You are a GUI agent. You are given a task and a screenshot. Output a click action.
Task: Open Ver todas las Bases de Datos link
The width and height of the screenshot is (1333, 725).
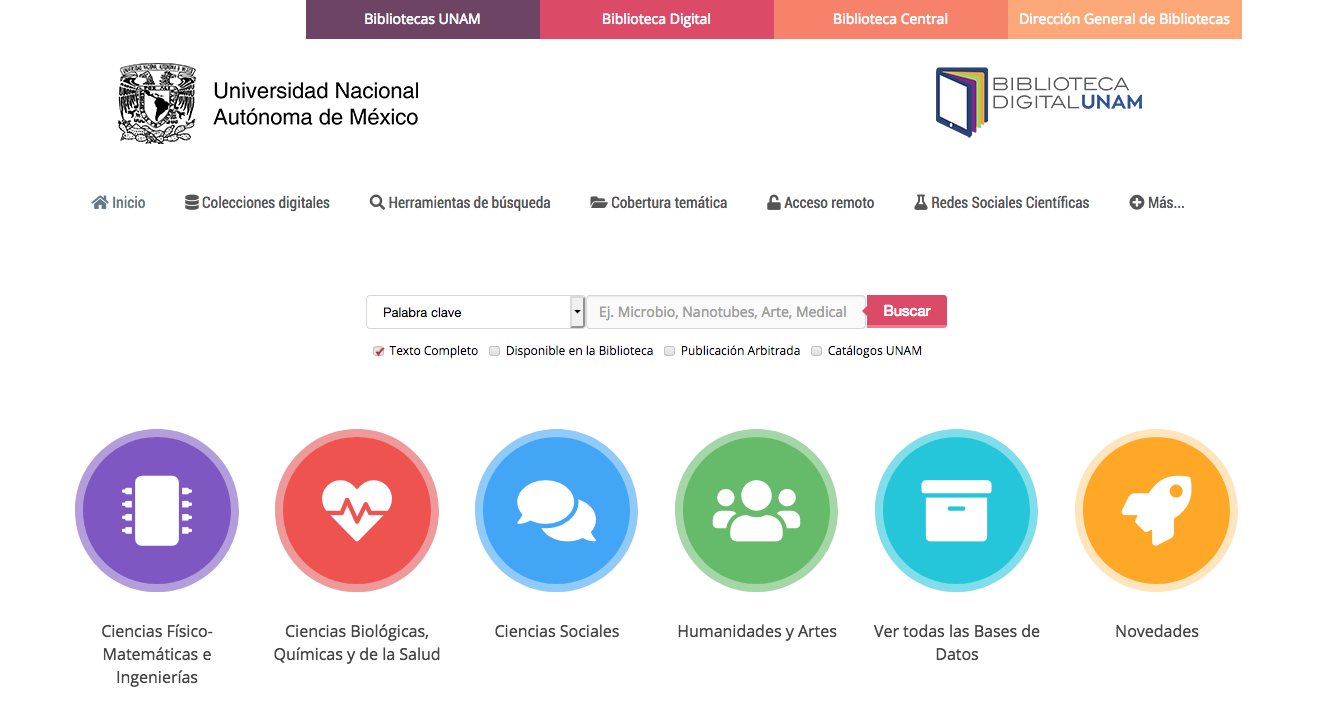click(x=957, y=643)
